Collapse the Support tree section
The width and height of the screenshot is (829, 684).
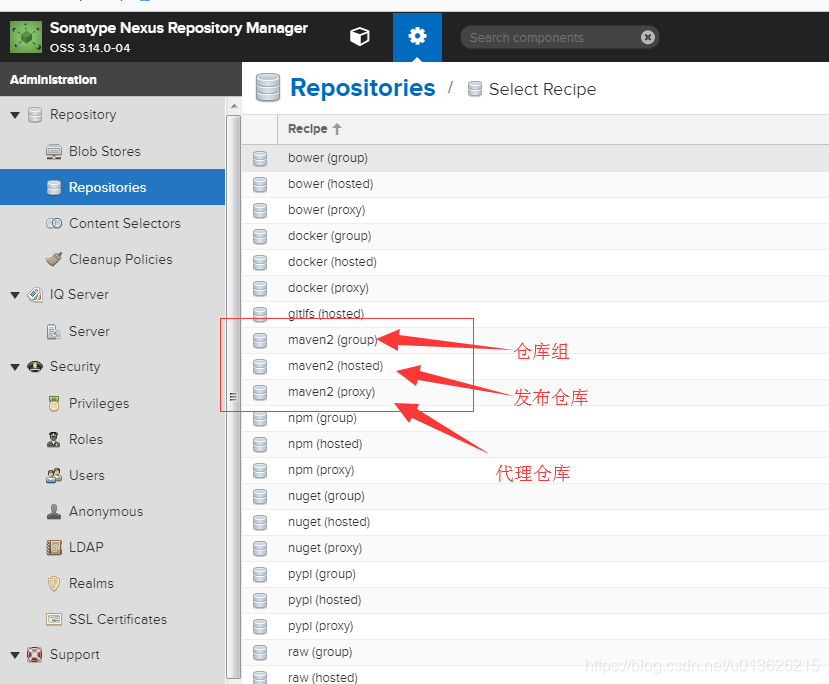[x=15, y=655]
